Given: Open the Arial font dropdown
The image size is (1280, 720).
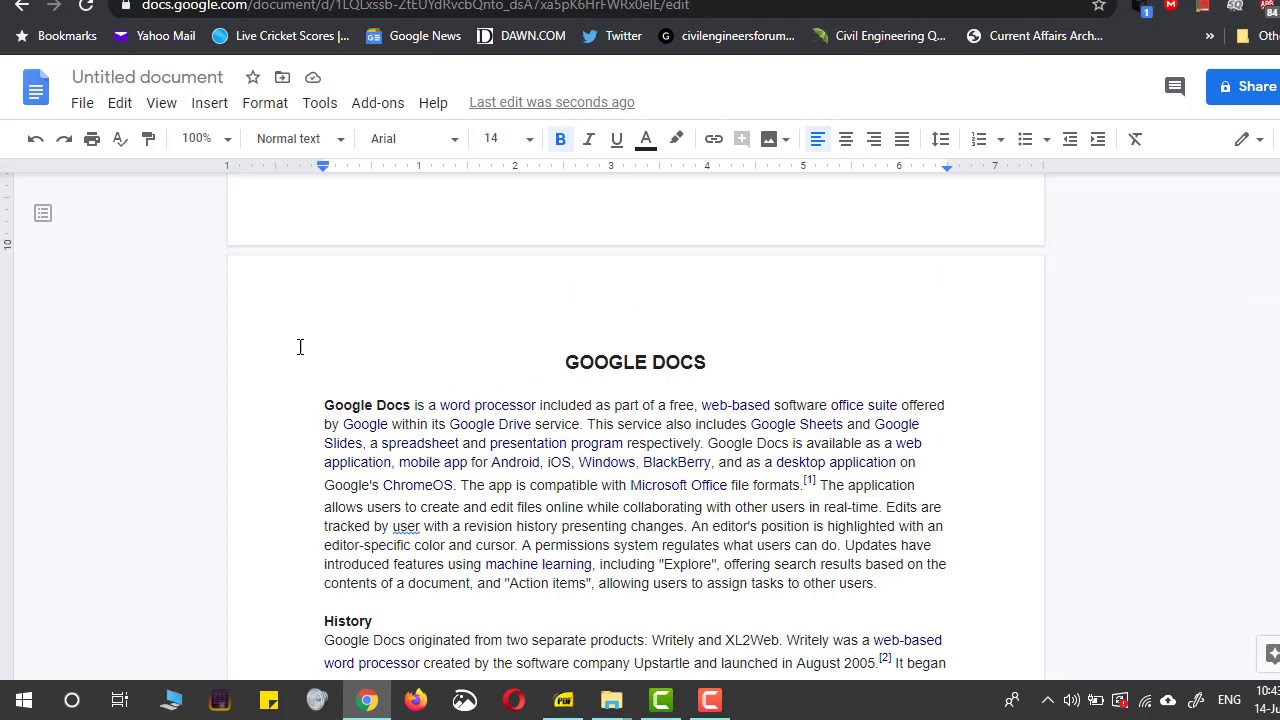Looking at the screenshot, I should (414, 139).
